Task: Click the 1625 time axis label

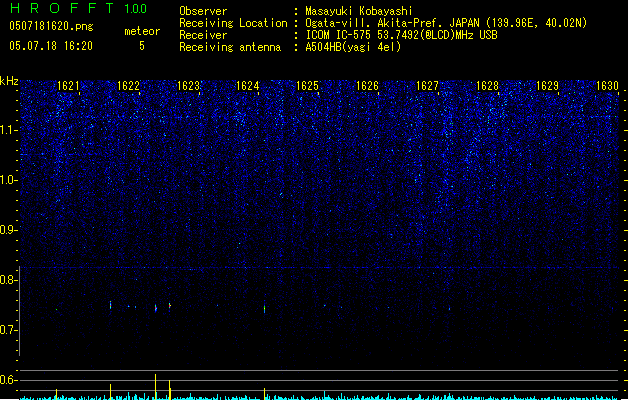Action: [x=307, y=86]
